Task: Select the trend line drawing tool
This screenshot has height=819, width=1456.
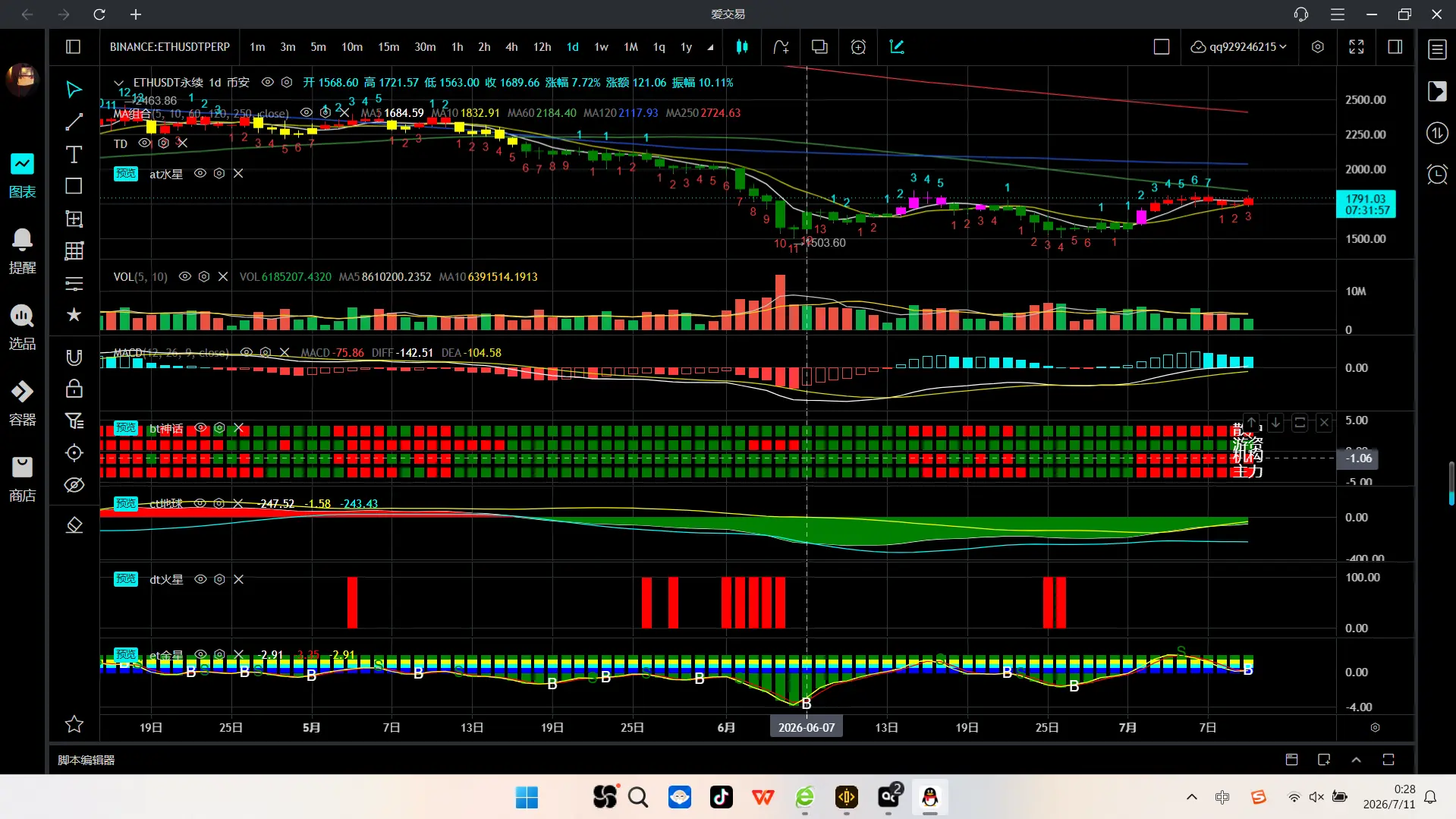Action: click(x=74, y=122)
